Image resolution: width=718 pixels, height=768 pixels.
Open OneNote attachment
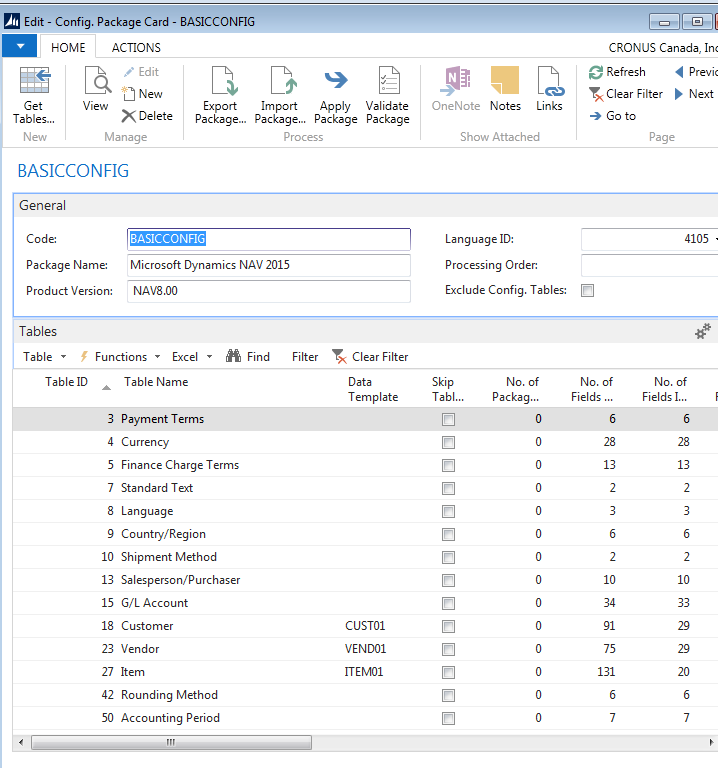[456, 89]
